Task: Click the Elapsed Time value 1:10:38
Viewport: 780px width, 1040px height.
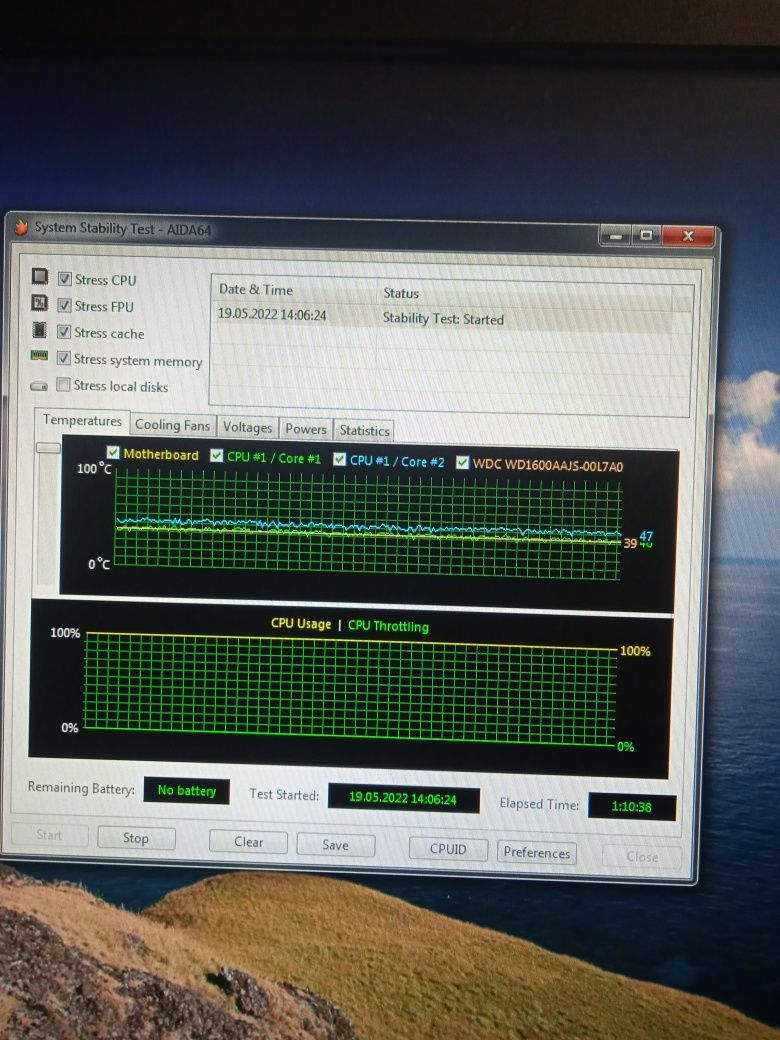Action: (631, 807)
